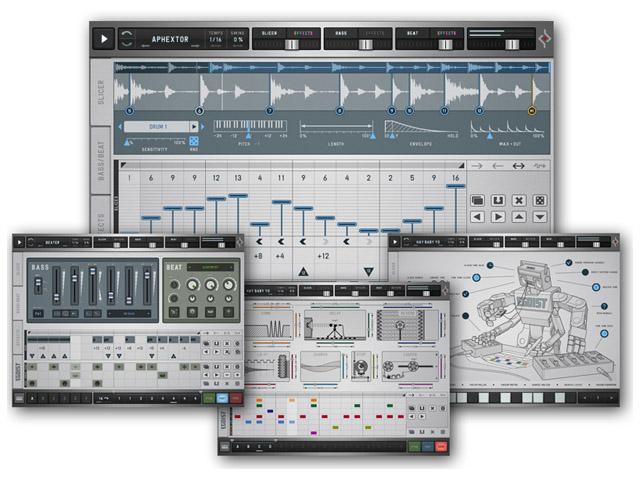Click the dice randomize icon in sequencer
Screen dimensions: 640x480
pyautogui.click(x=540, y=199)
